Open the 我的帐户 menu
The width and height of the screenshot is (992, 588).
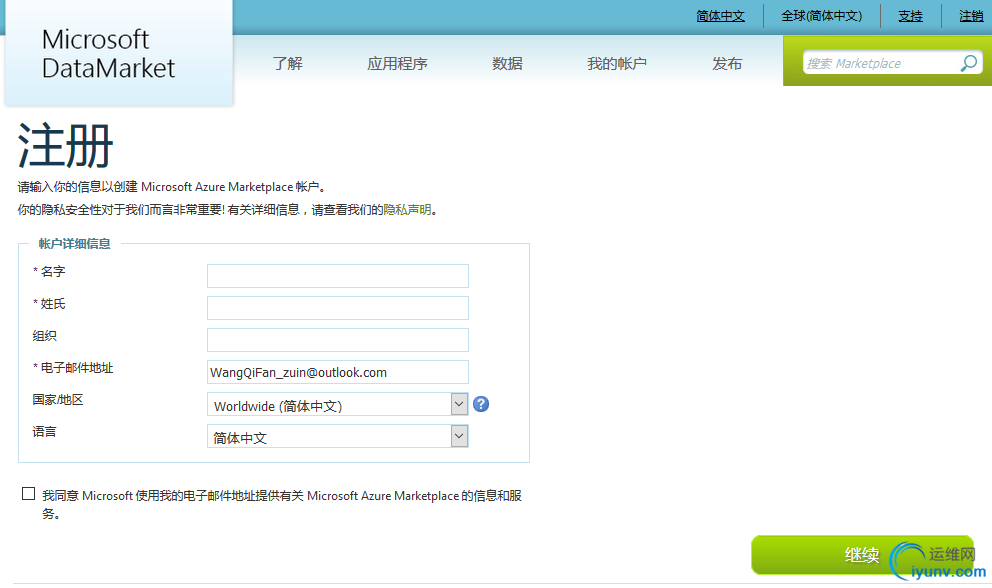(617, 63)
